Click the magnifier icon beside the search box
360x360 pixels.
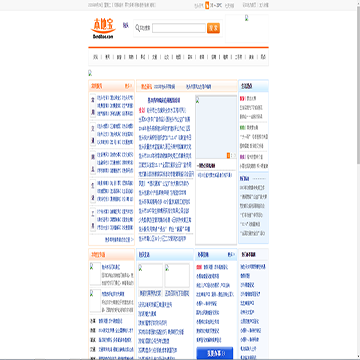[137, 28]
